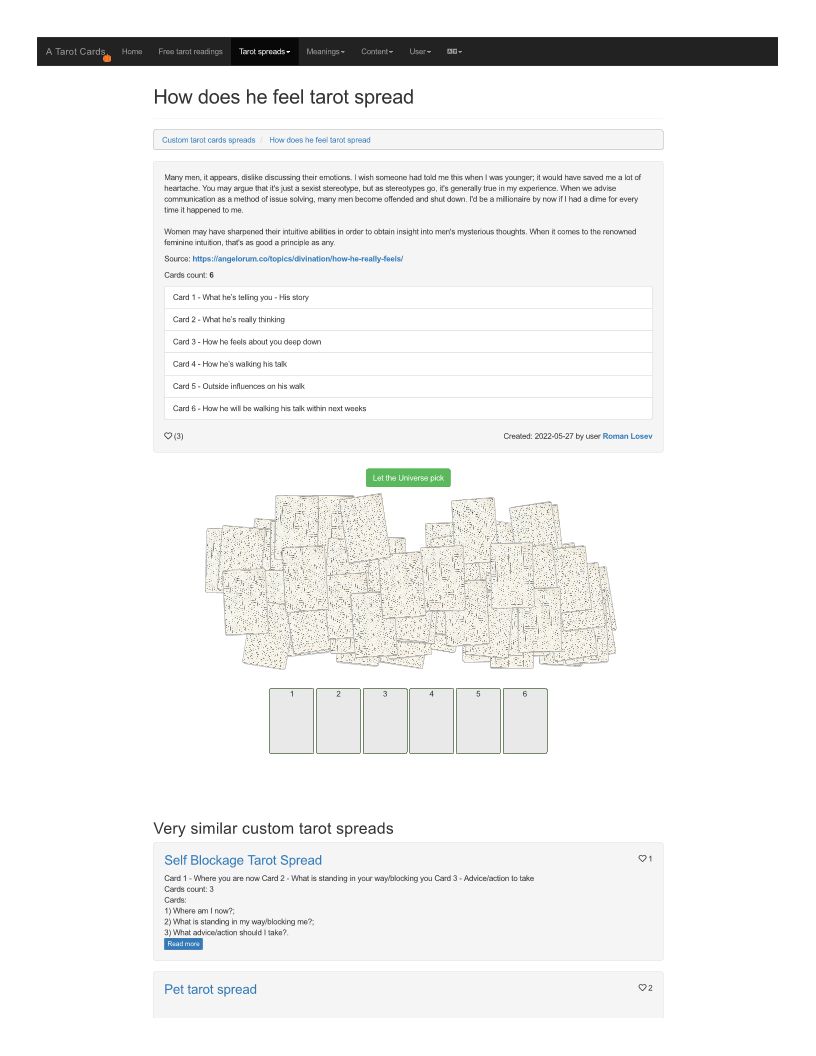Viewport: 816px width, 1056px height.
Task: Open the Self Blockage Tarot Spread title
Action: (243, 860)
